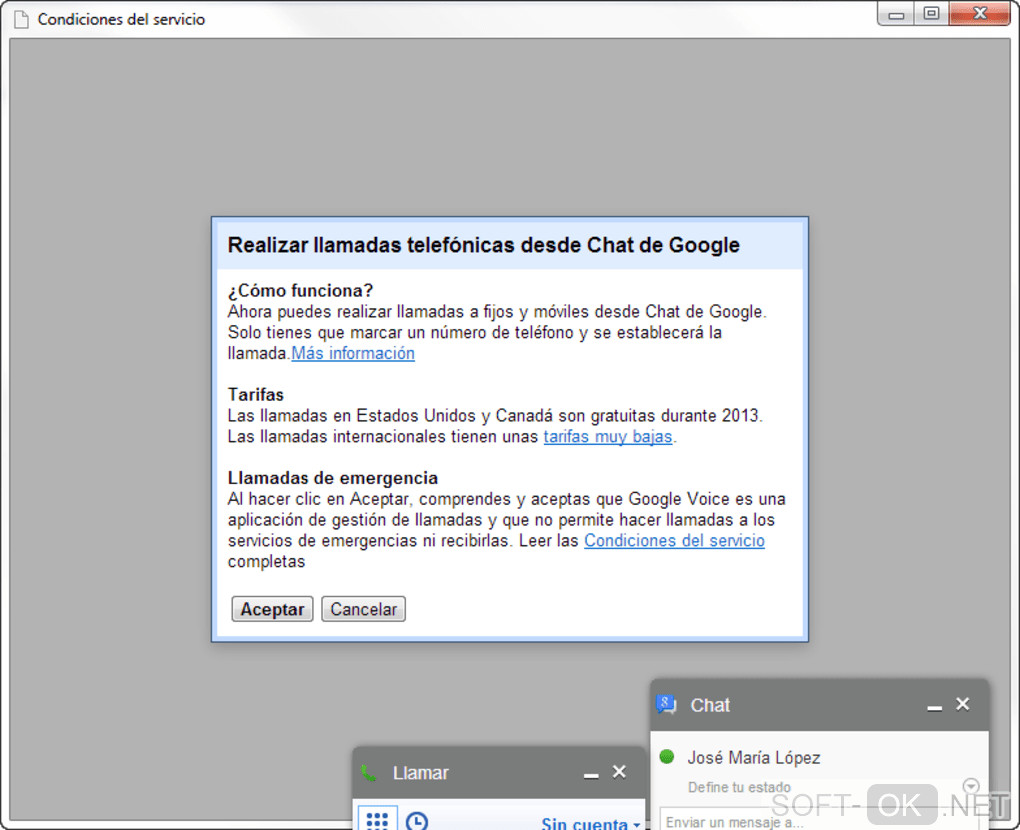Close the Chat panel

[x=963, y=704]
